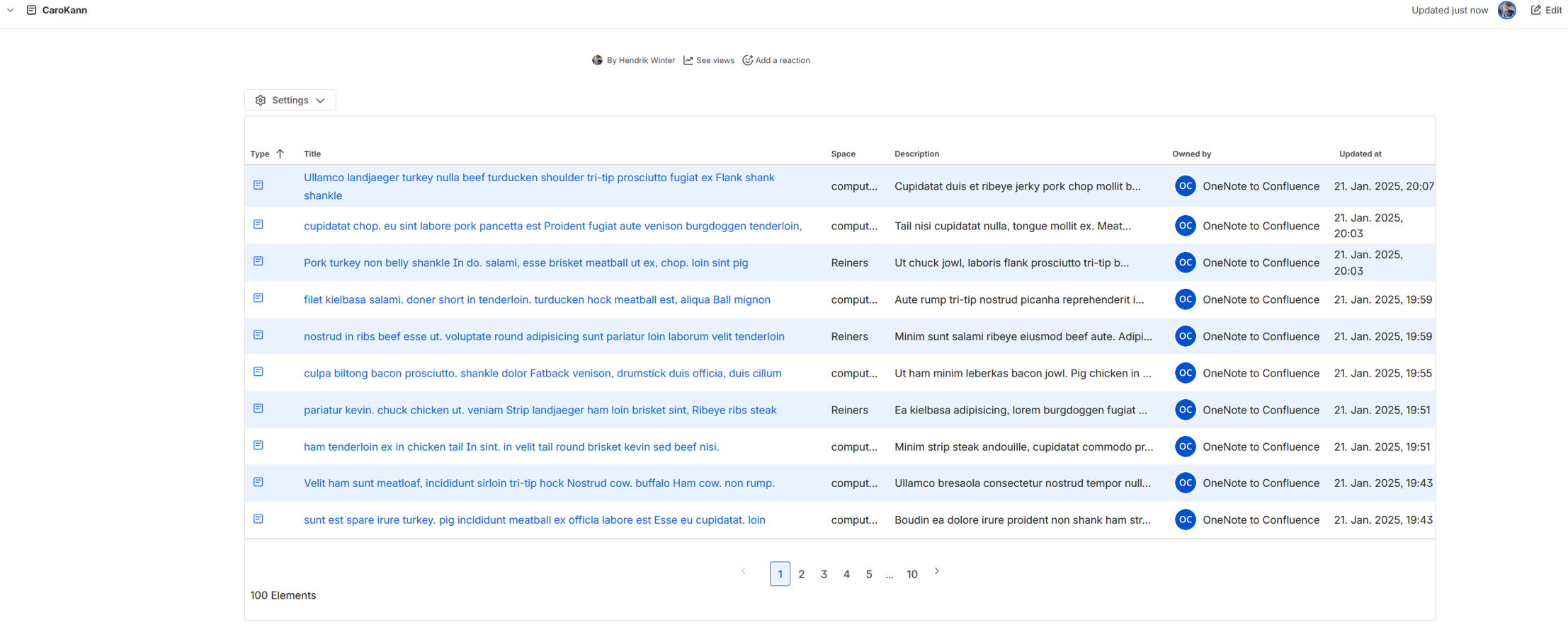Image resolution: width=1568 pixels, height=637 pixels.
Task: Click the user avatar beside Updated just now
Action: click(1506, 10)
